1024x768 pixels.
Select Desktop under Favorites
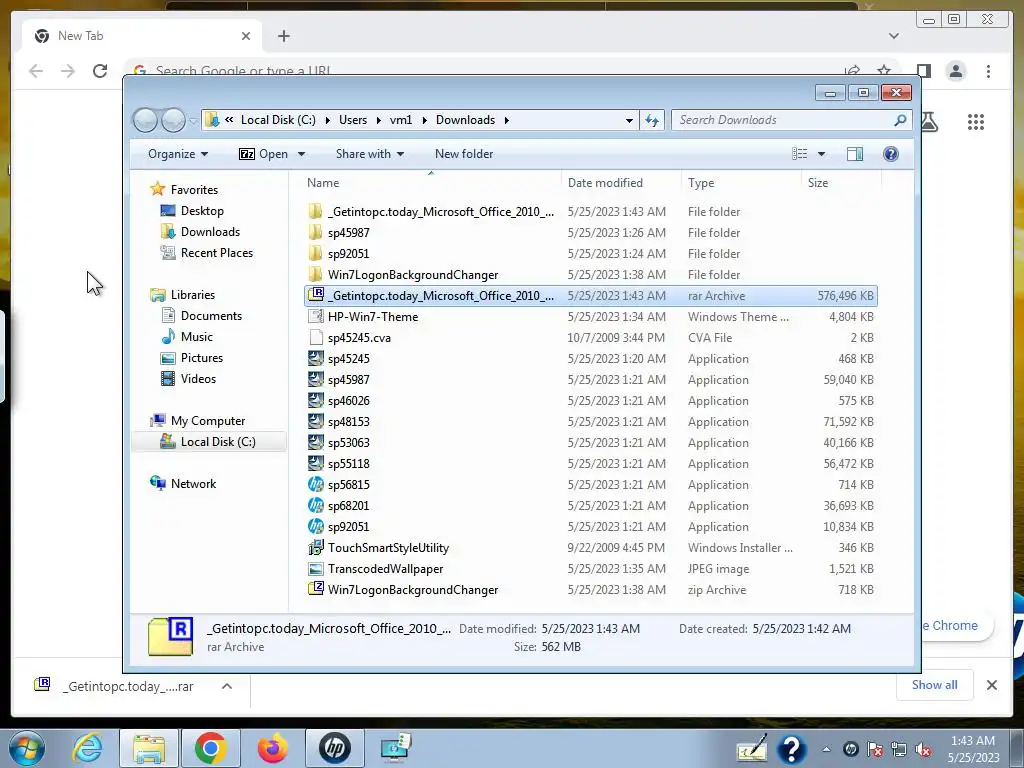click(202, 211)
